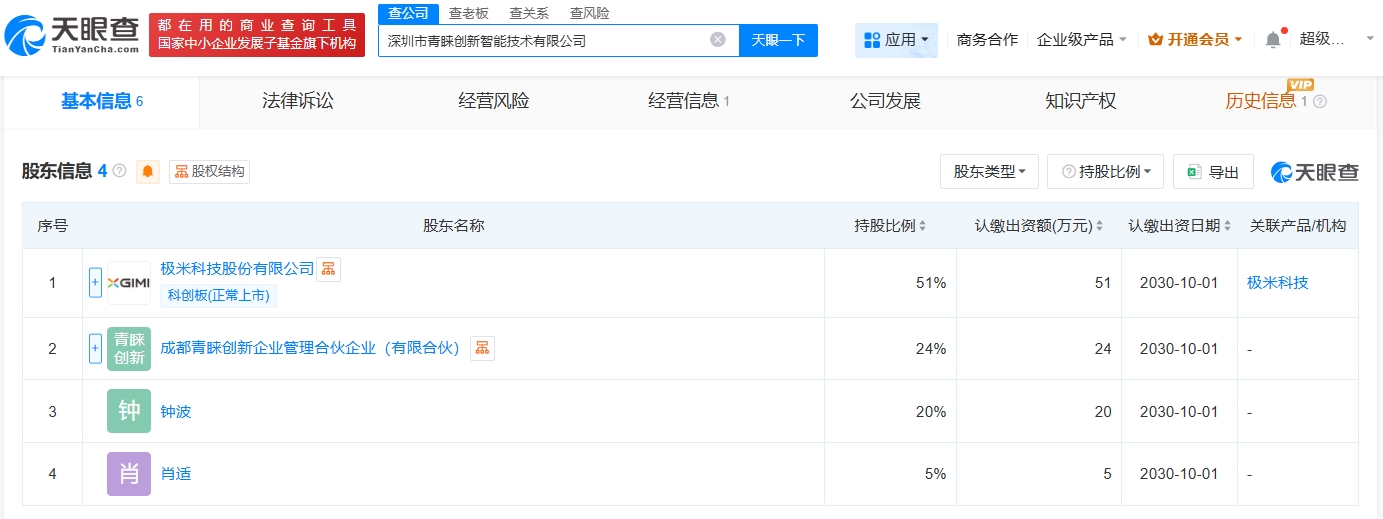The image size is (1383, 519).
Task: Open equity structure icon beside 极米科技股份有限公司
Action: [329, 269]
